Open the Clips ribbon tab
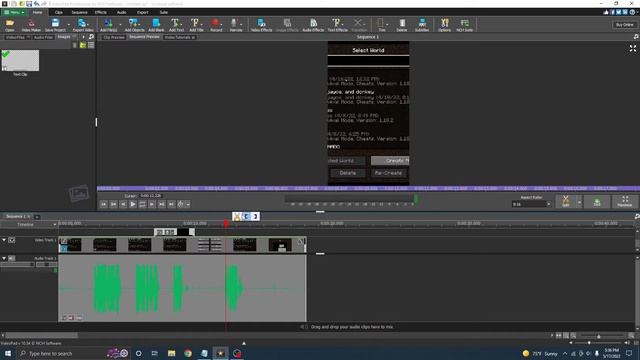This screenshot has height=360, width=640. click(x=59, y=12)
